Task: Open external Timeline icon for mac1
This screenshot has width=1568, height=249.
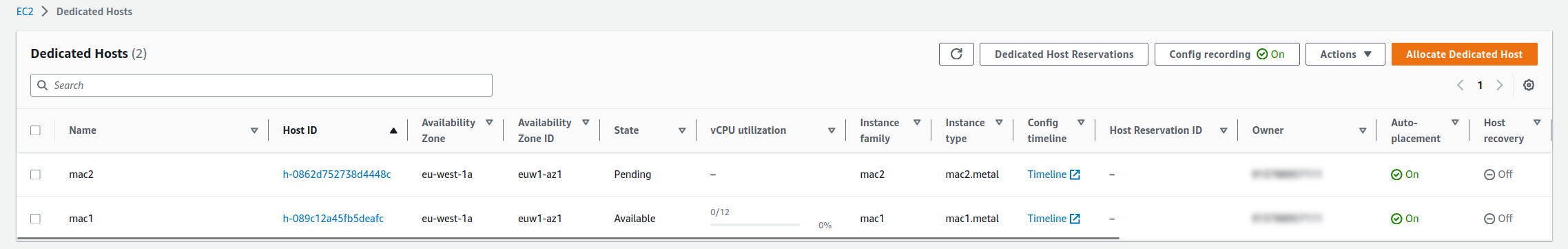Action: click(x=1075, y=219)
